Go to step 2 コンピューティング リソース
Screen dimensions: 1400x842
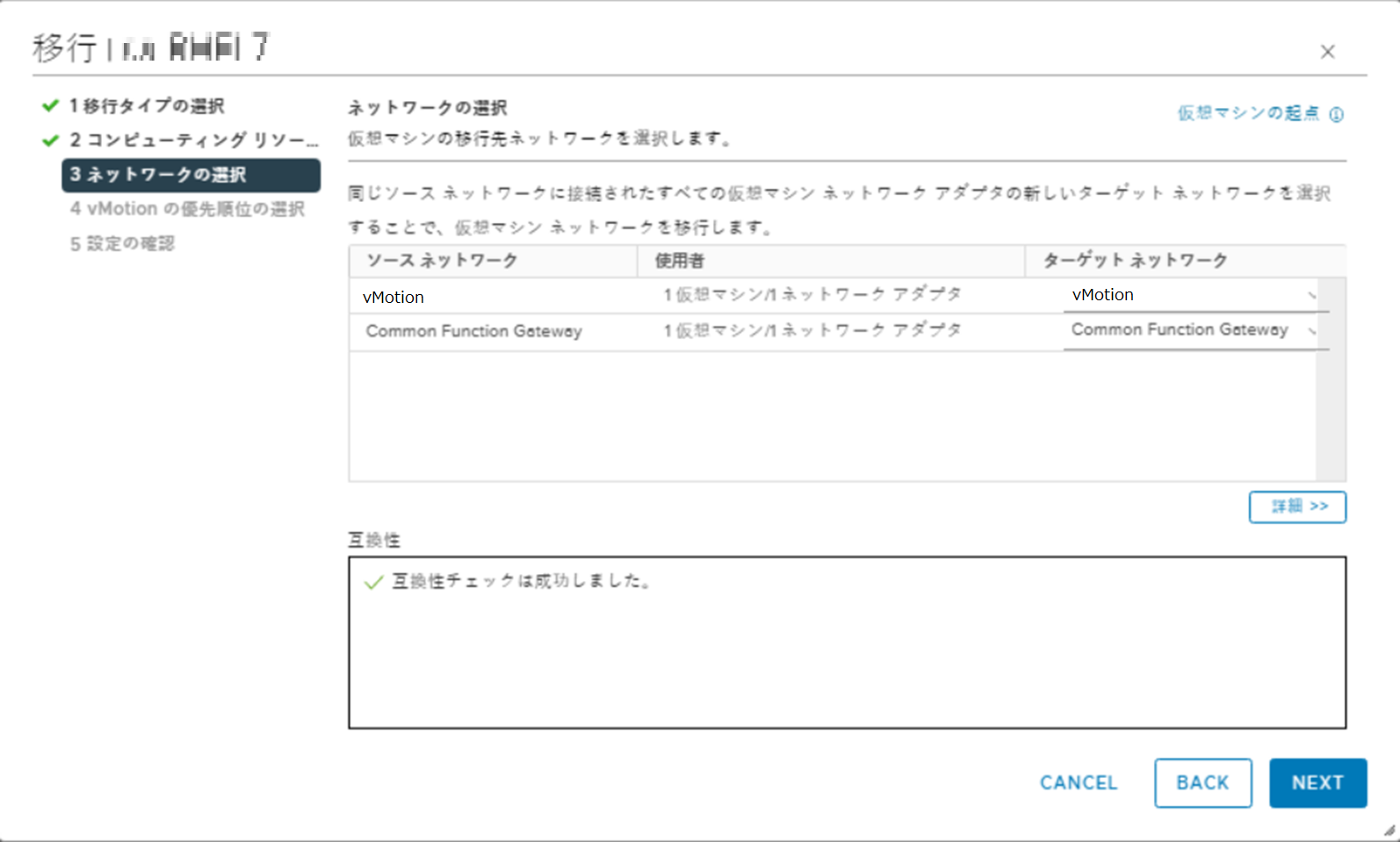tap(193, 140)
